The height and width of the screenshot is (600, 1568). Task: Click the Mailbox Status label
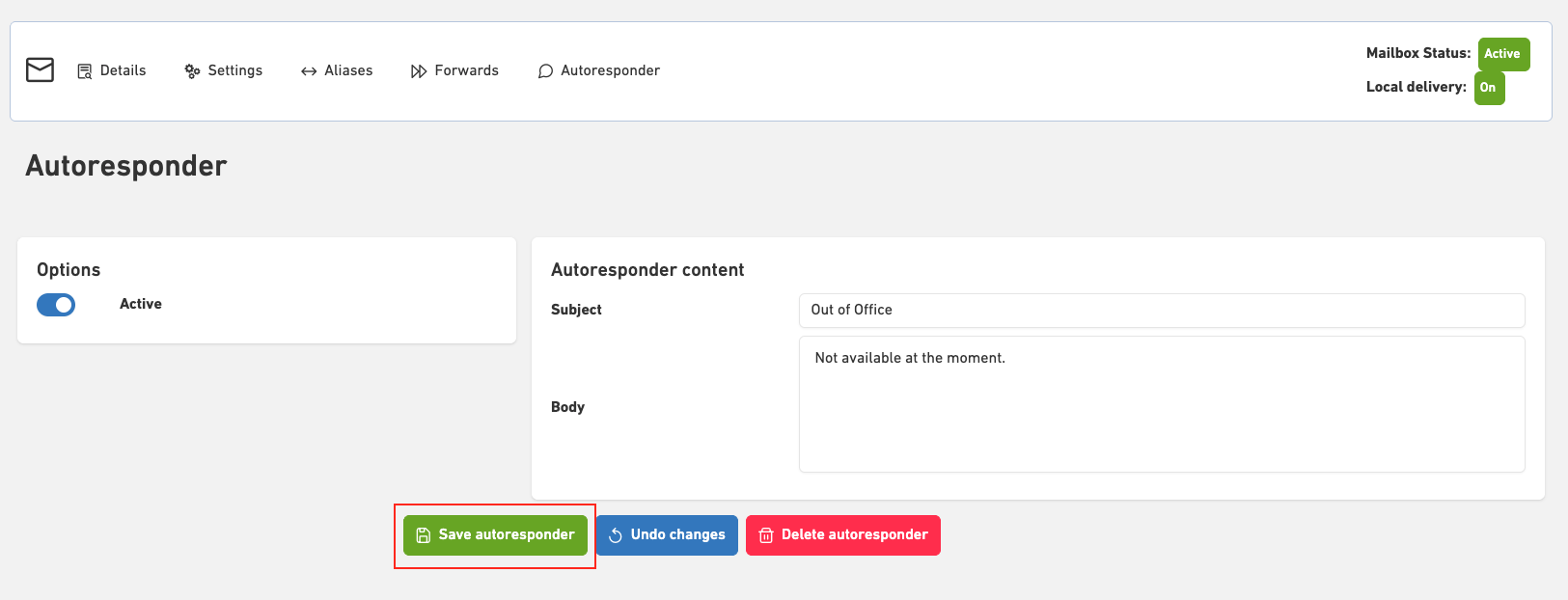(1418, 53)
